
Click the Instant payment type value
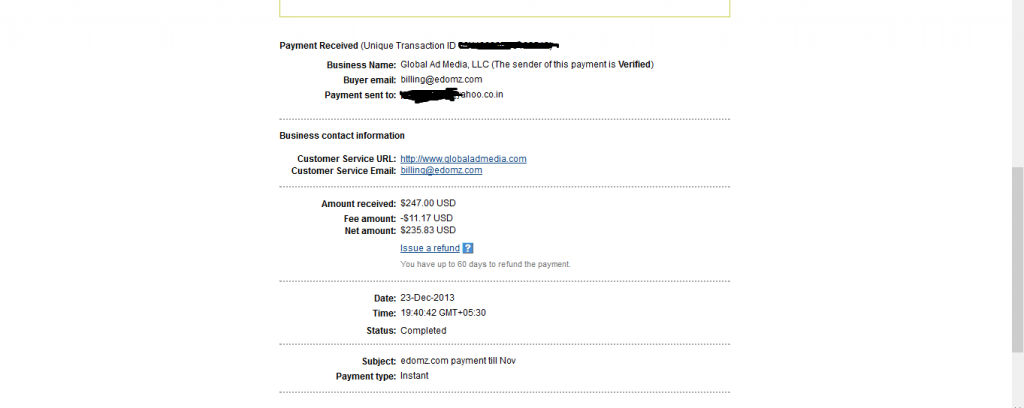pos(414,376)
